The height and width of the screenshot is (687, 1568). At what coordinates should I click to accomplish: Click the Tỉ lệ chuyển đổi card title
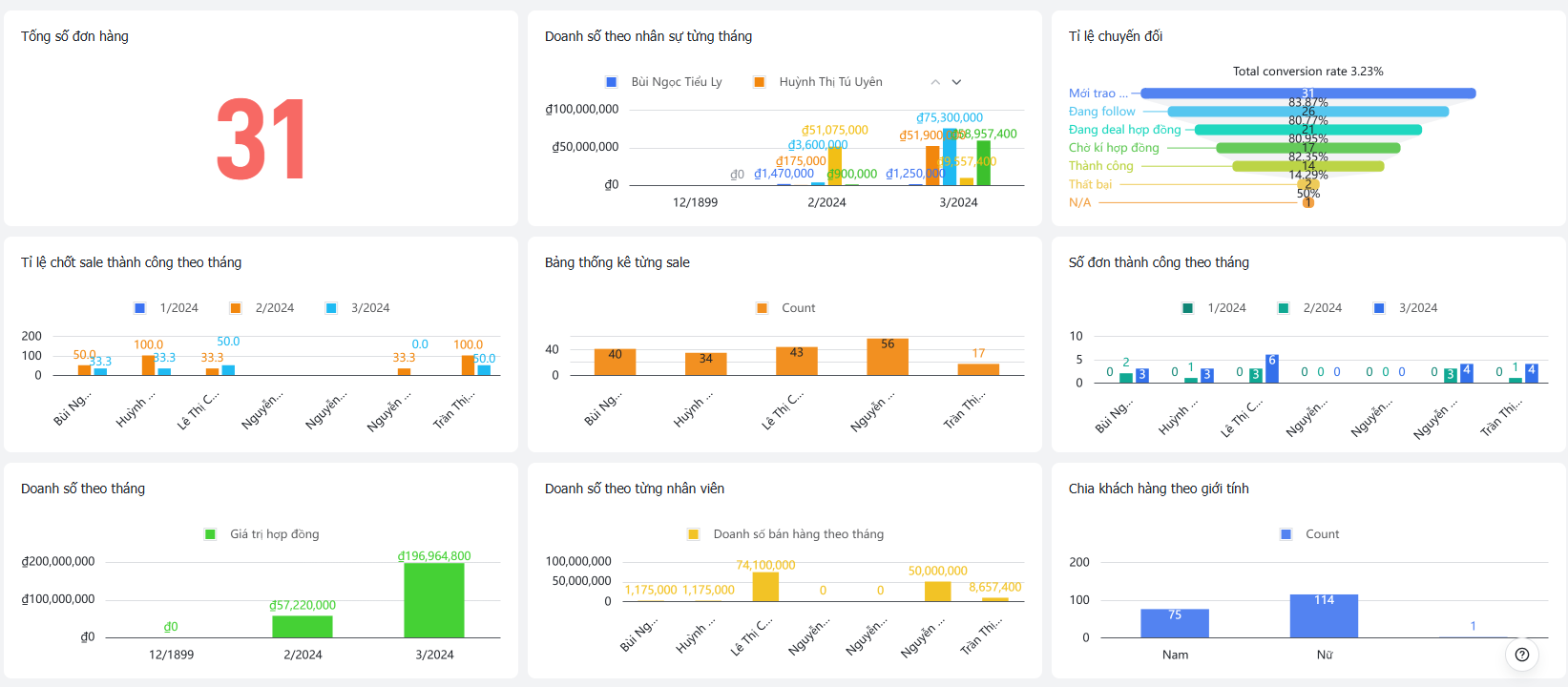tap(1116, 36)
